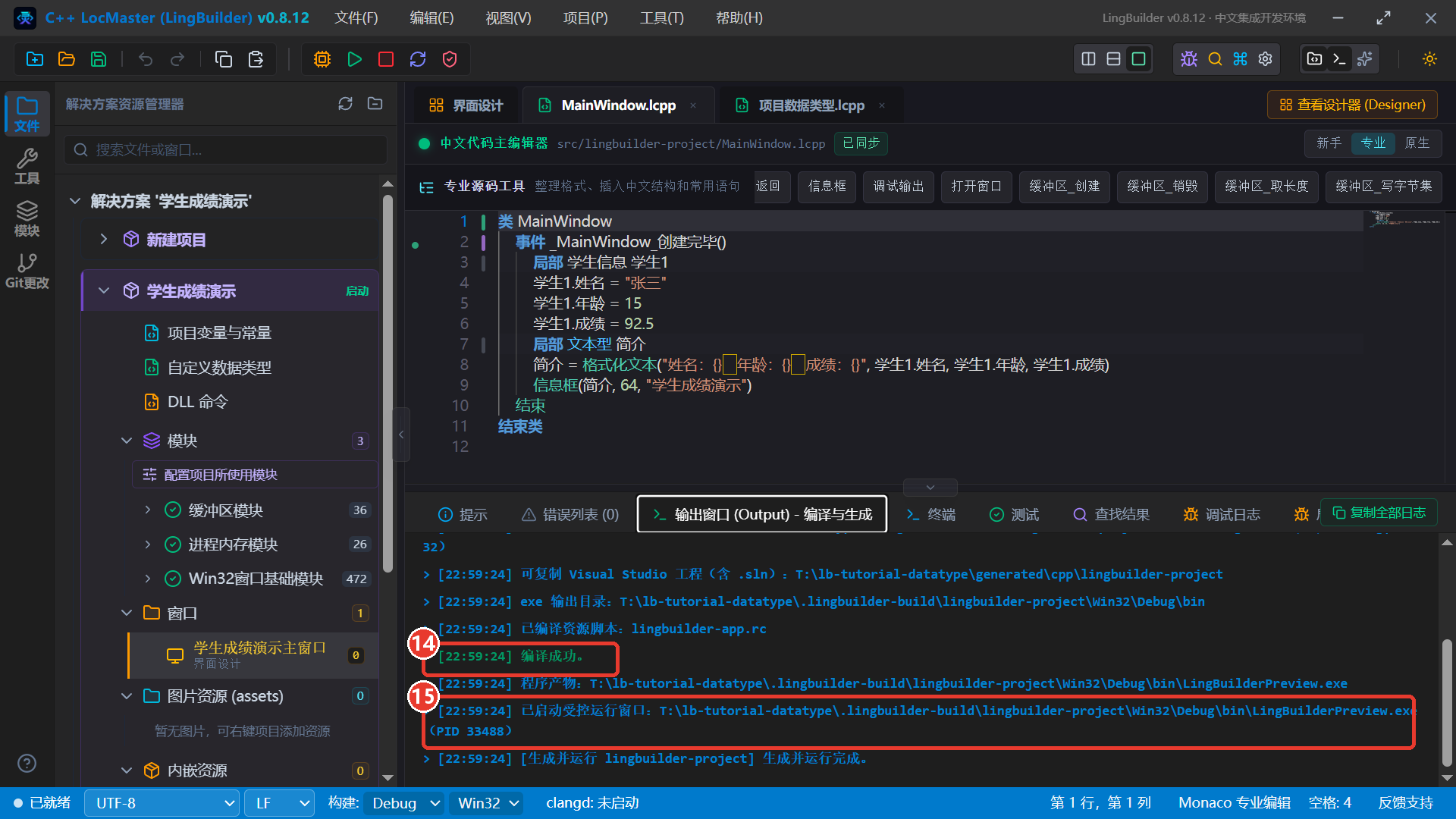The height and width of the screenshot is (819, 1456).
Task: Insert the 信息框 snippet button
Action: coord(827,187)
